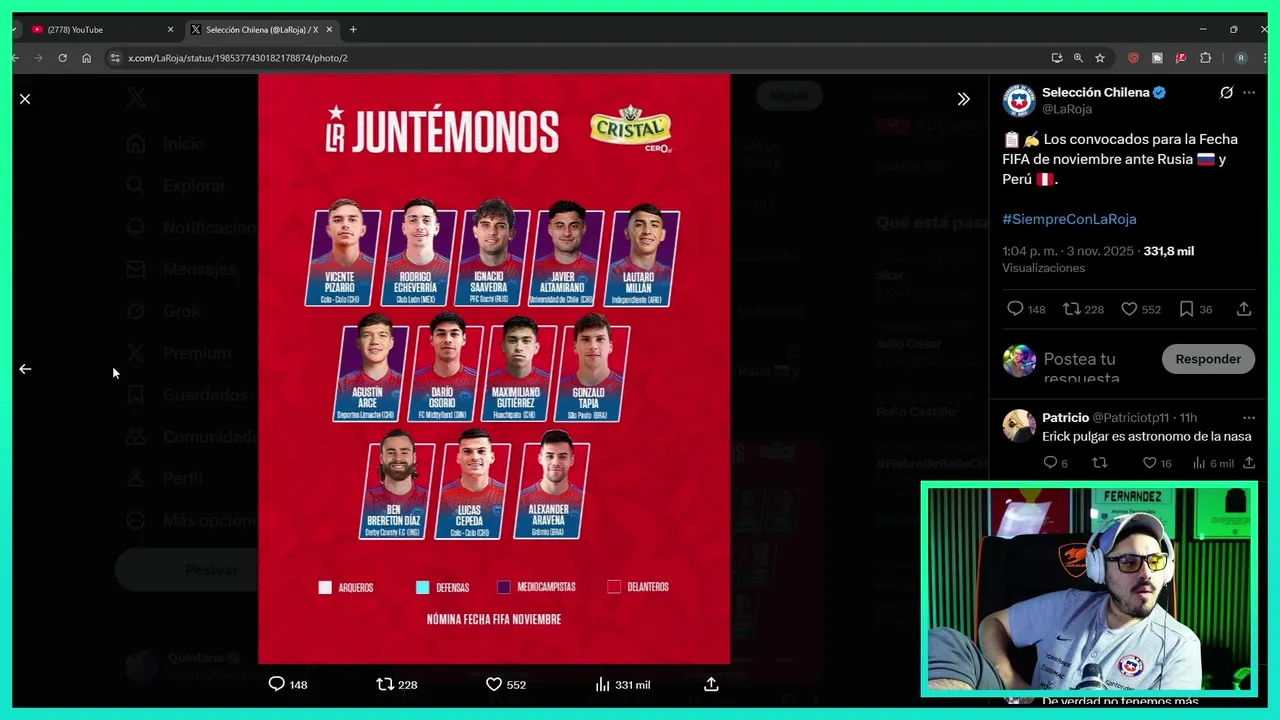Repost icon under the photo with 228
This screenshot has width=1280, height=720.
pyautogui.click(x=385, y=684)
